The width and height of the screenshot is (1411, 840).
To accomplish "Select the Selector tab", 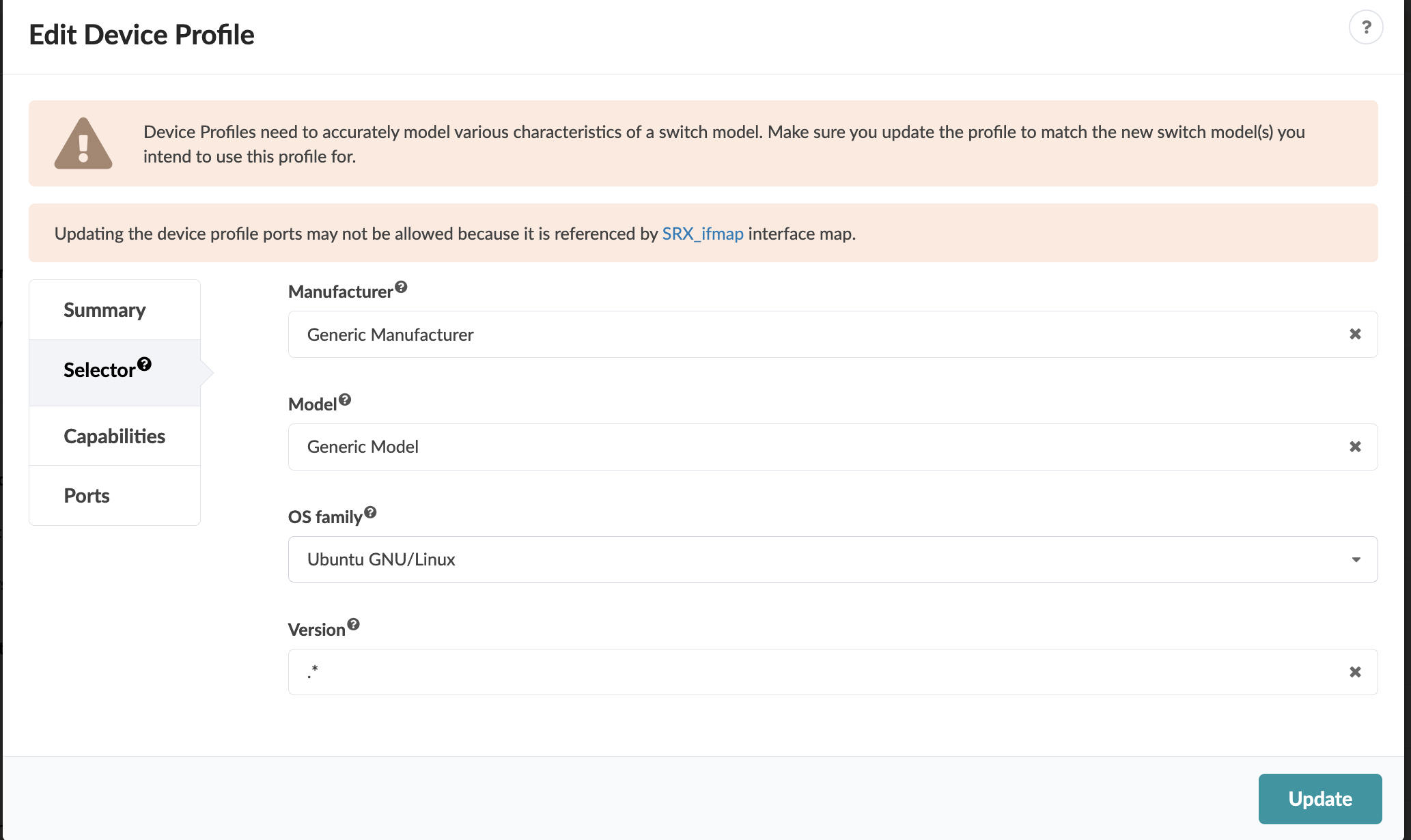I will 99,370.
